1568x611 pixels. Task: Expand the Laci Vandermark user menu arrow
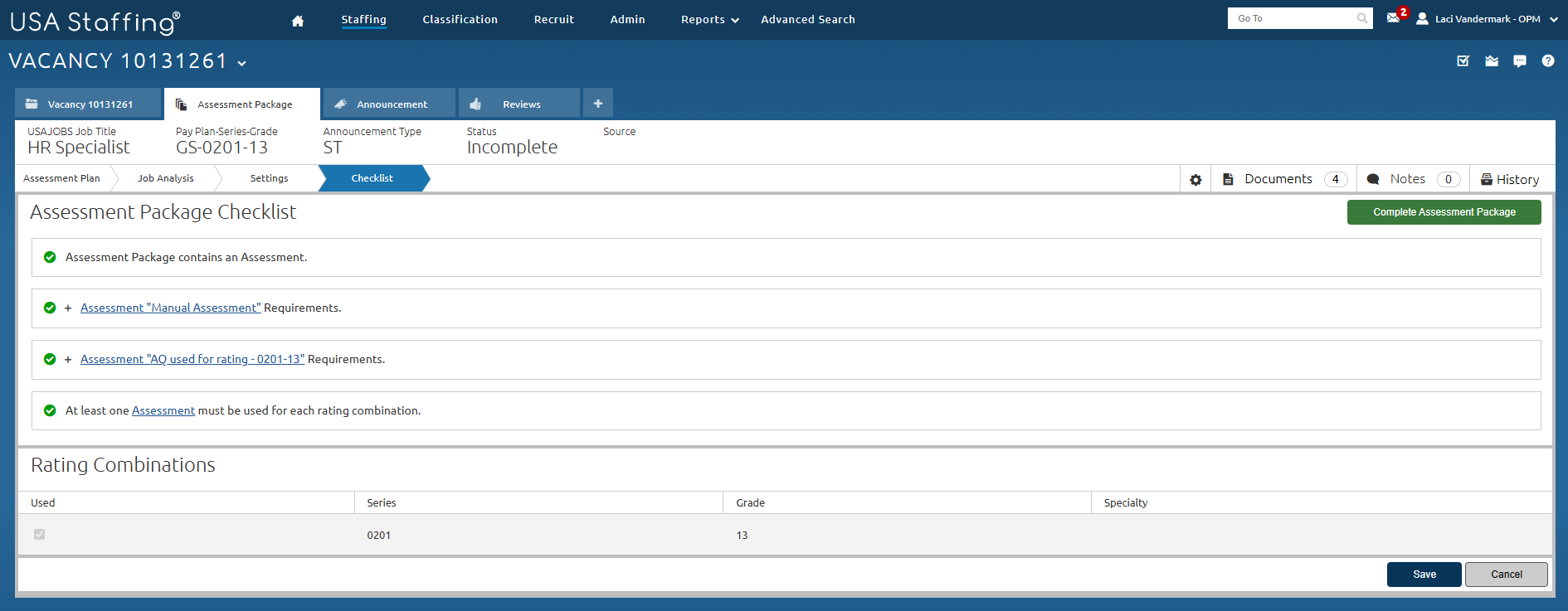pos(1554,19)
